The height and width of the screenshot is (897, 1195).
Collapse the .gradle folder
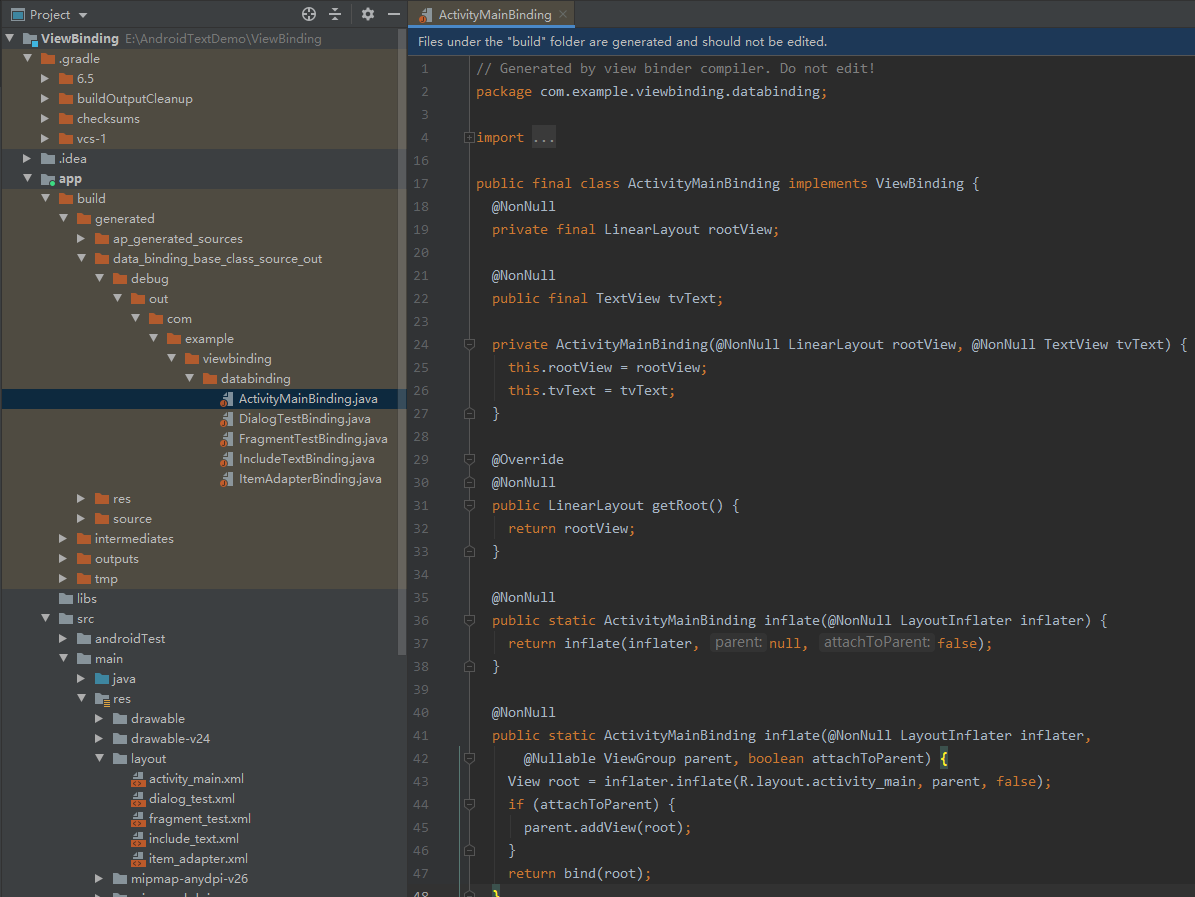click(28, 59)
